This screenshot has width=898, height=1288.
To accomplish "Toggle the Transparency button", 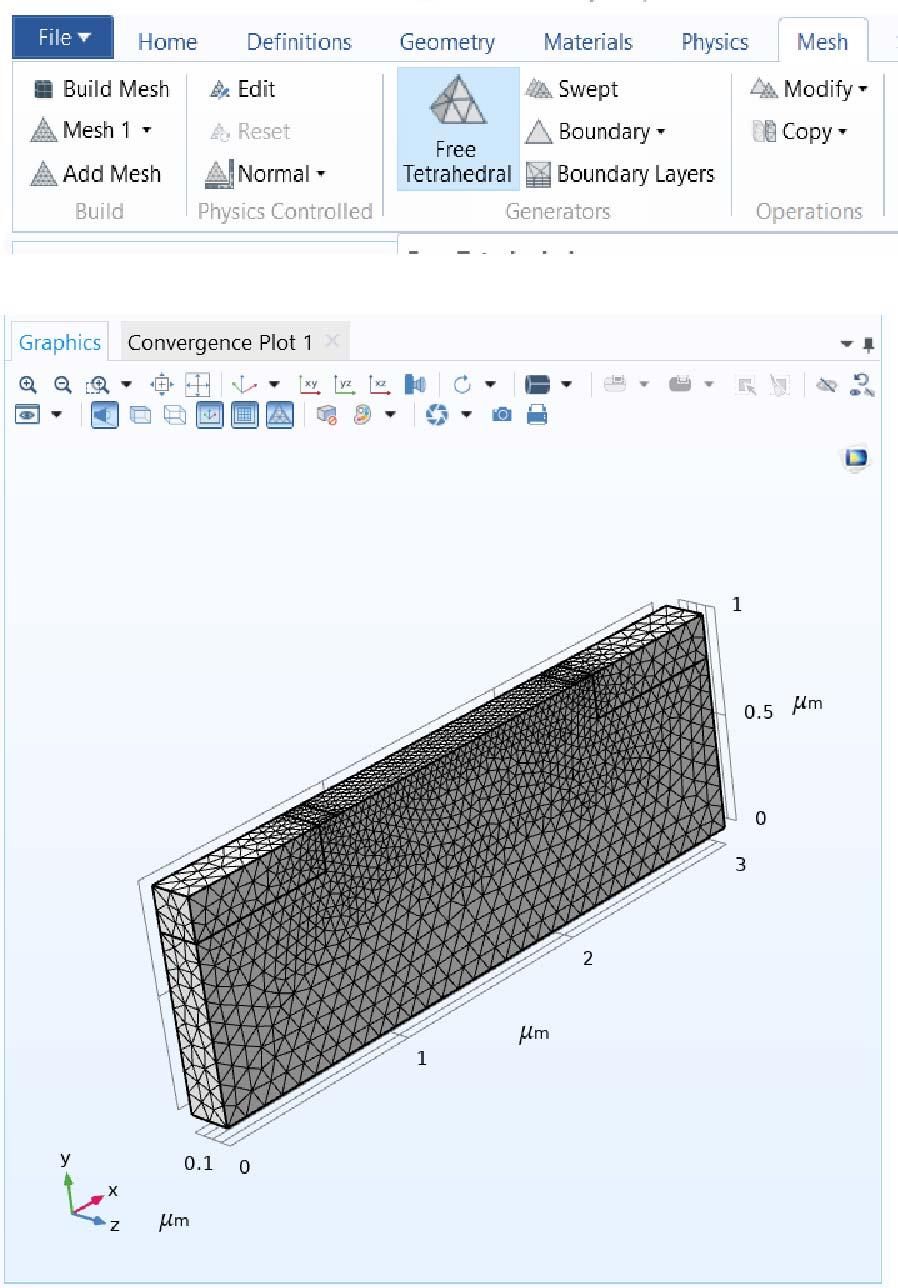I will point(140,414).
